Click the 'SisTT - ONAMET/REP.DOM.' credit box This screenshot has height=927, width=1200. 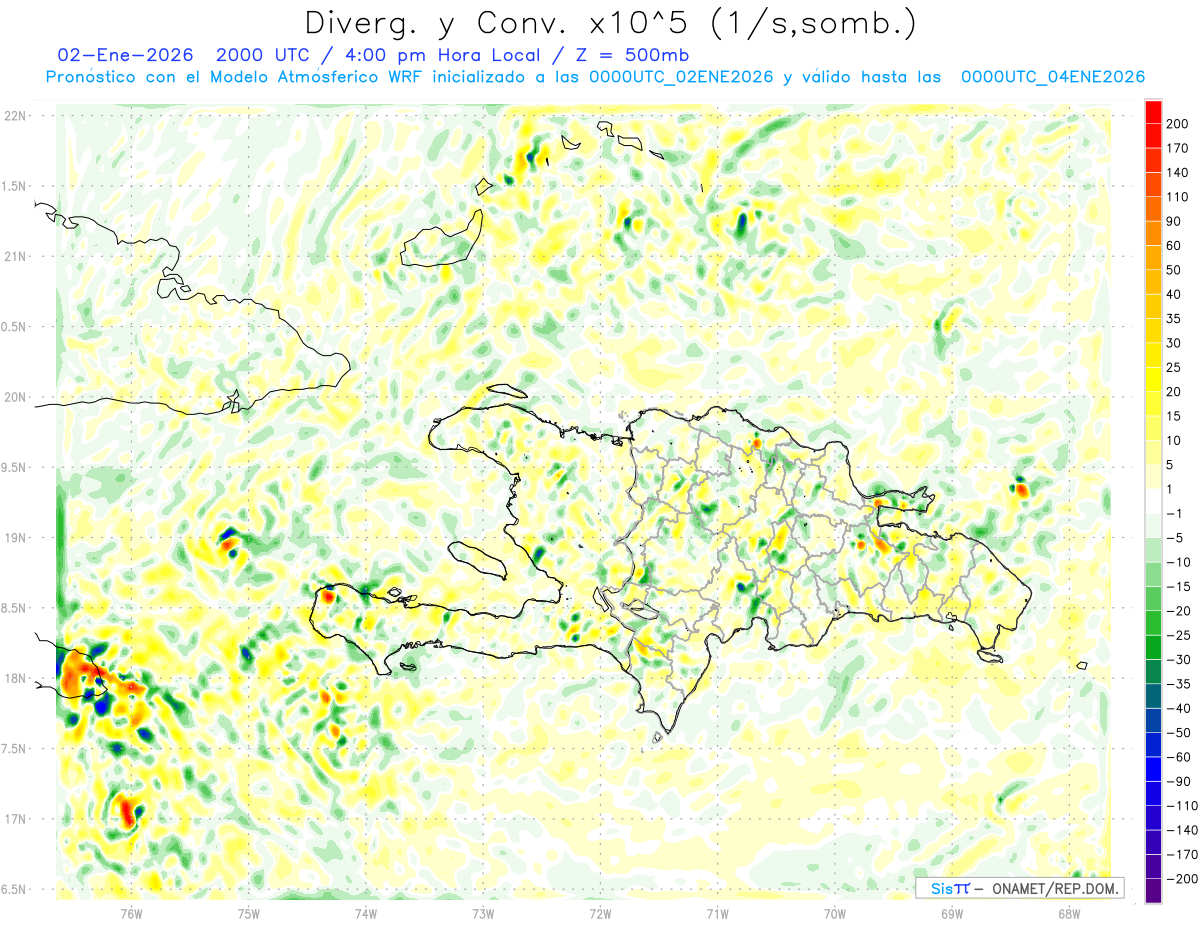(1019, 888)
